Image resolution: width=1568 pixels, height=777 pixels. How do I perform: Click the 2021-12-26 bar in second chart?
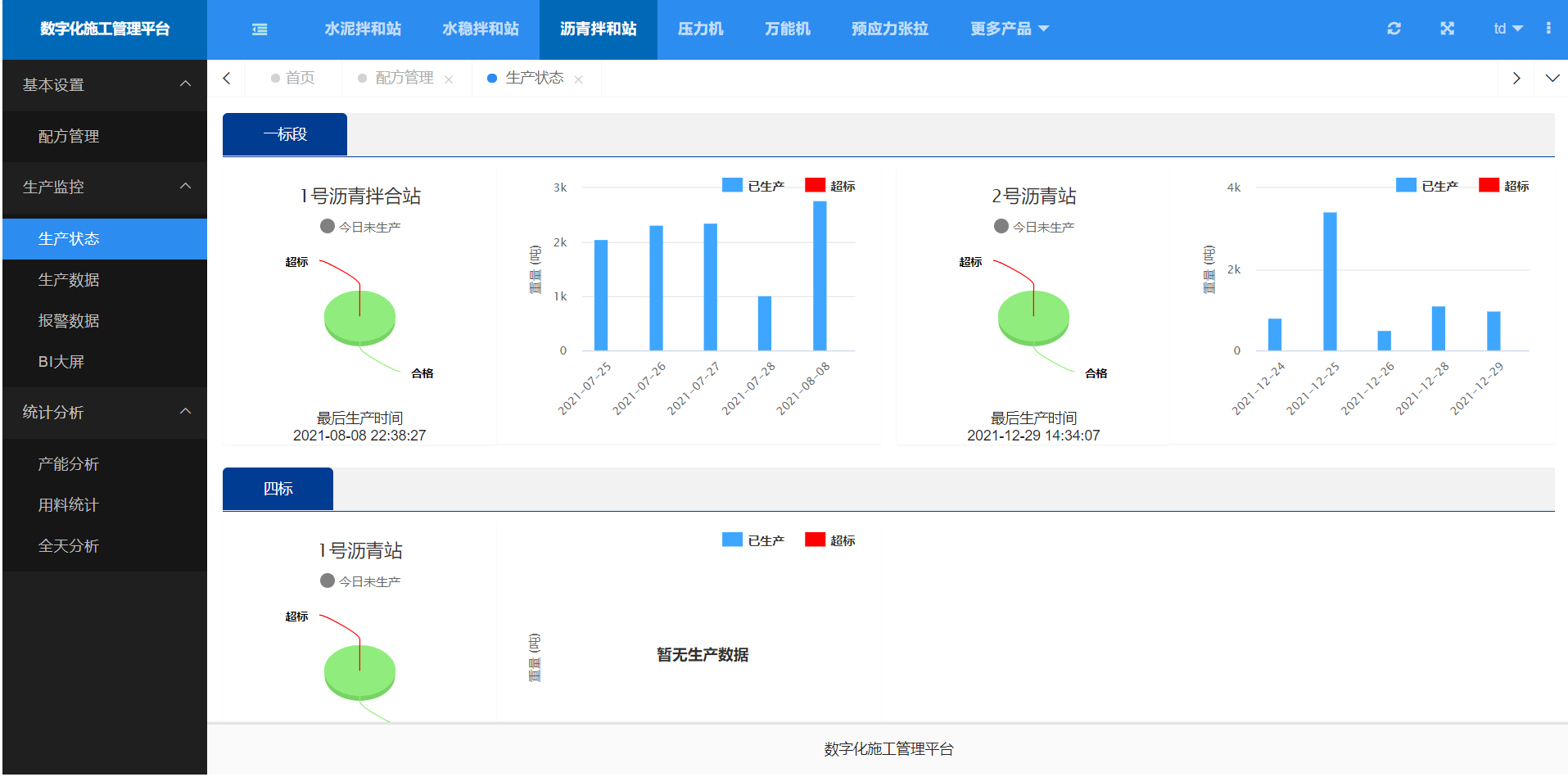pos(1385,341)
